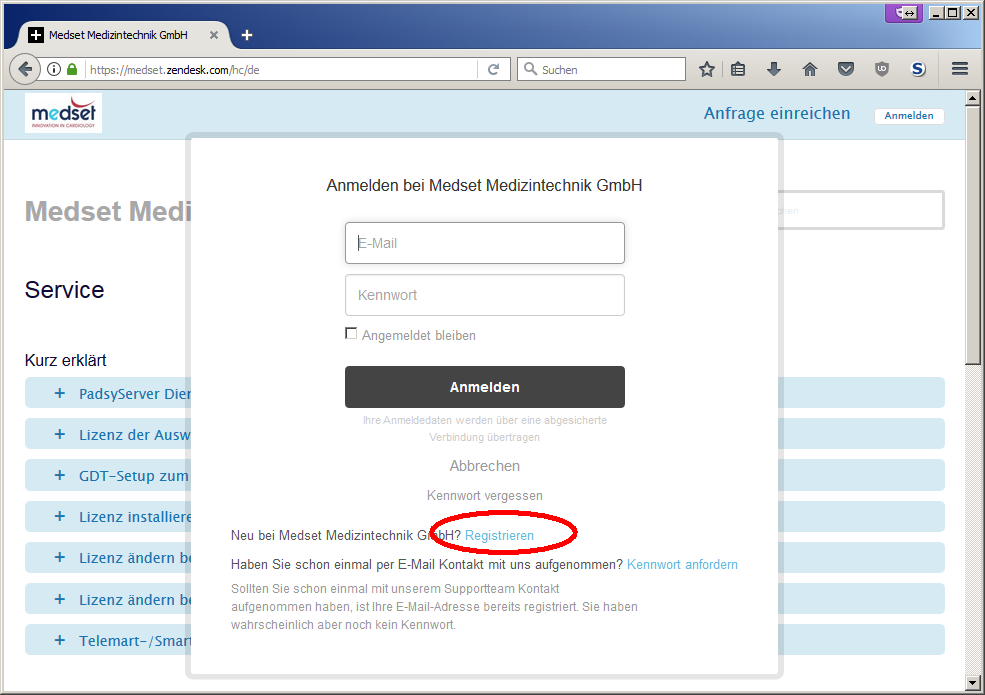Open the uBlock Origin shield icon

pyautogui.click(x=881, y=69)
